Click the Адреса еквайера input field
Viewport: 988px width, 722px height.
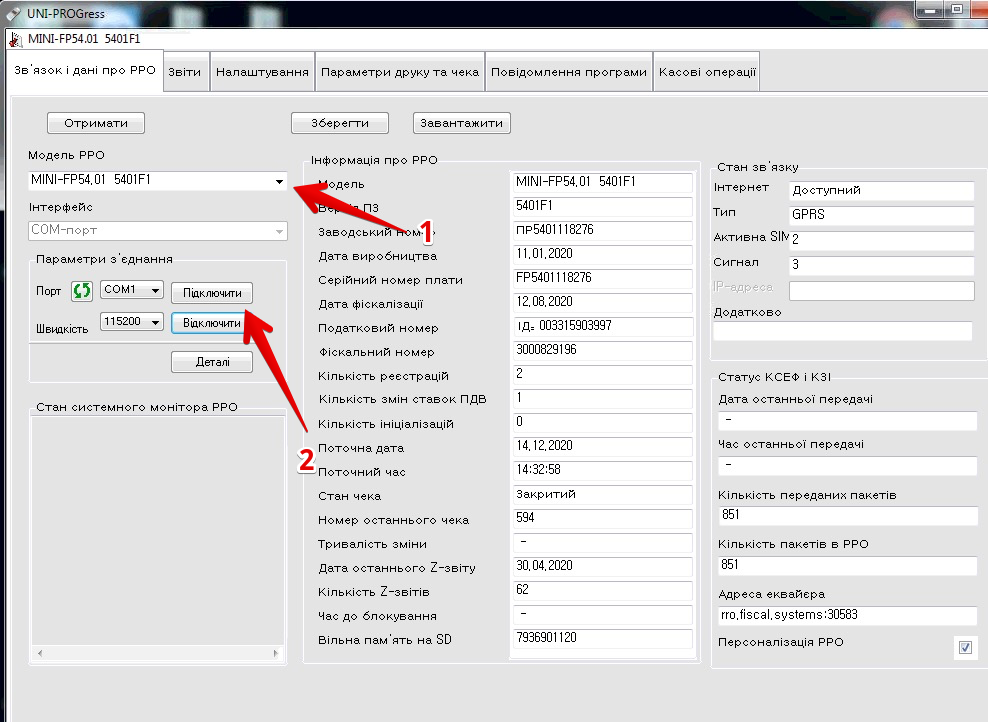tap(846, 614)
